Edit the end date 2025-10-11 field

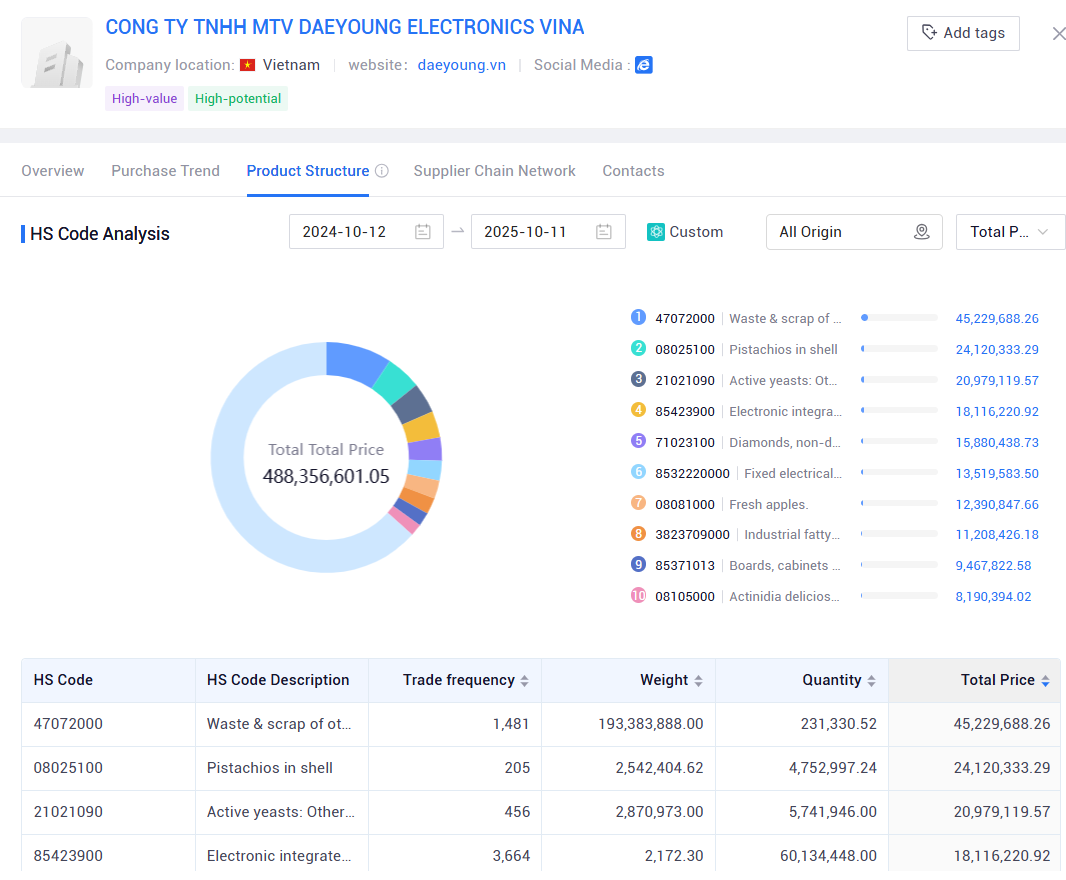[548, 232]
